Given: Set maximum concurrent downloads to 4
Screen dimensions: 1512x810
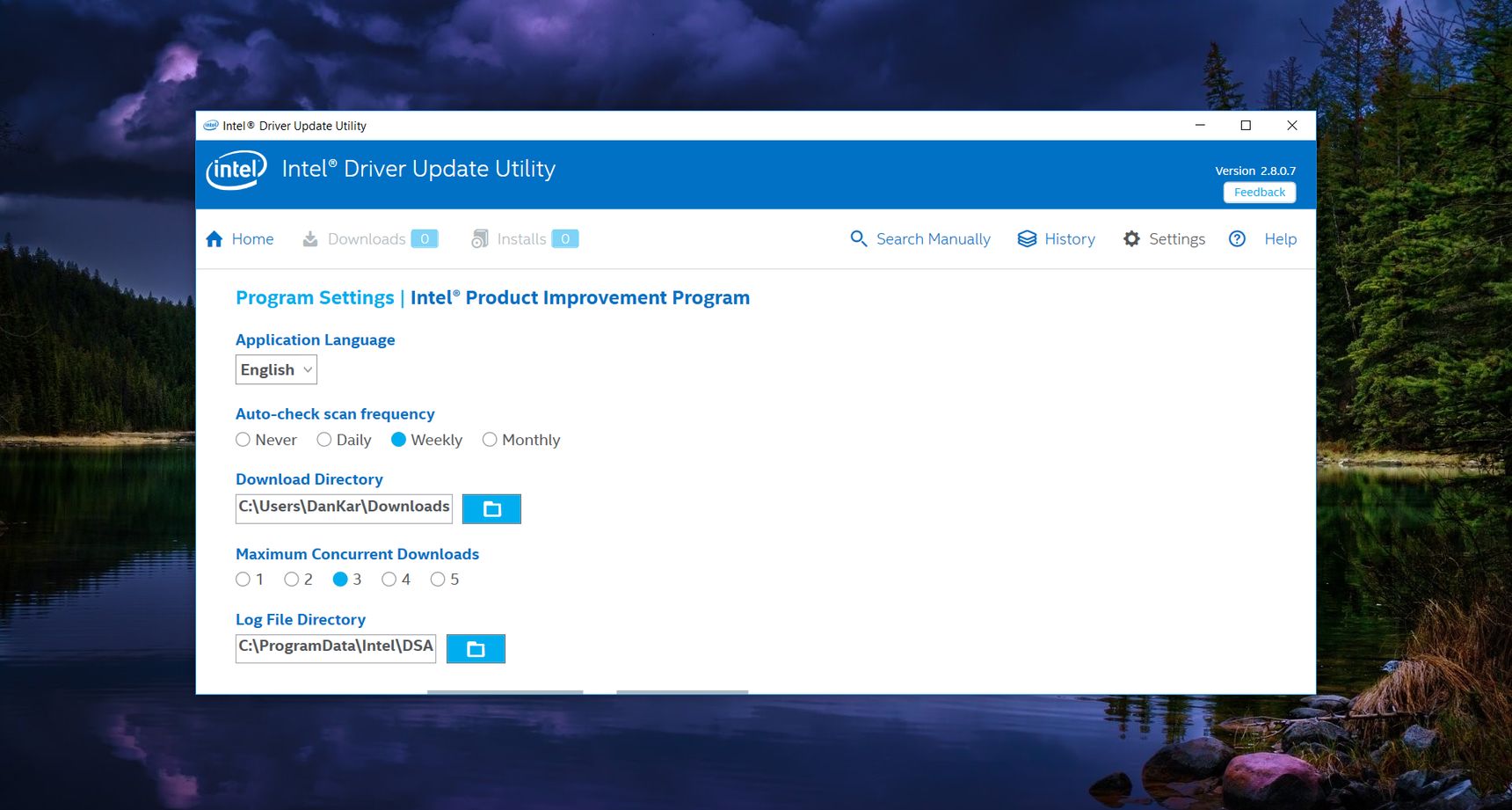Looking at the screenshot, I should (x=389, y=580).
